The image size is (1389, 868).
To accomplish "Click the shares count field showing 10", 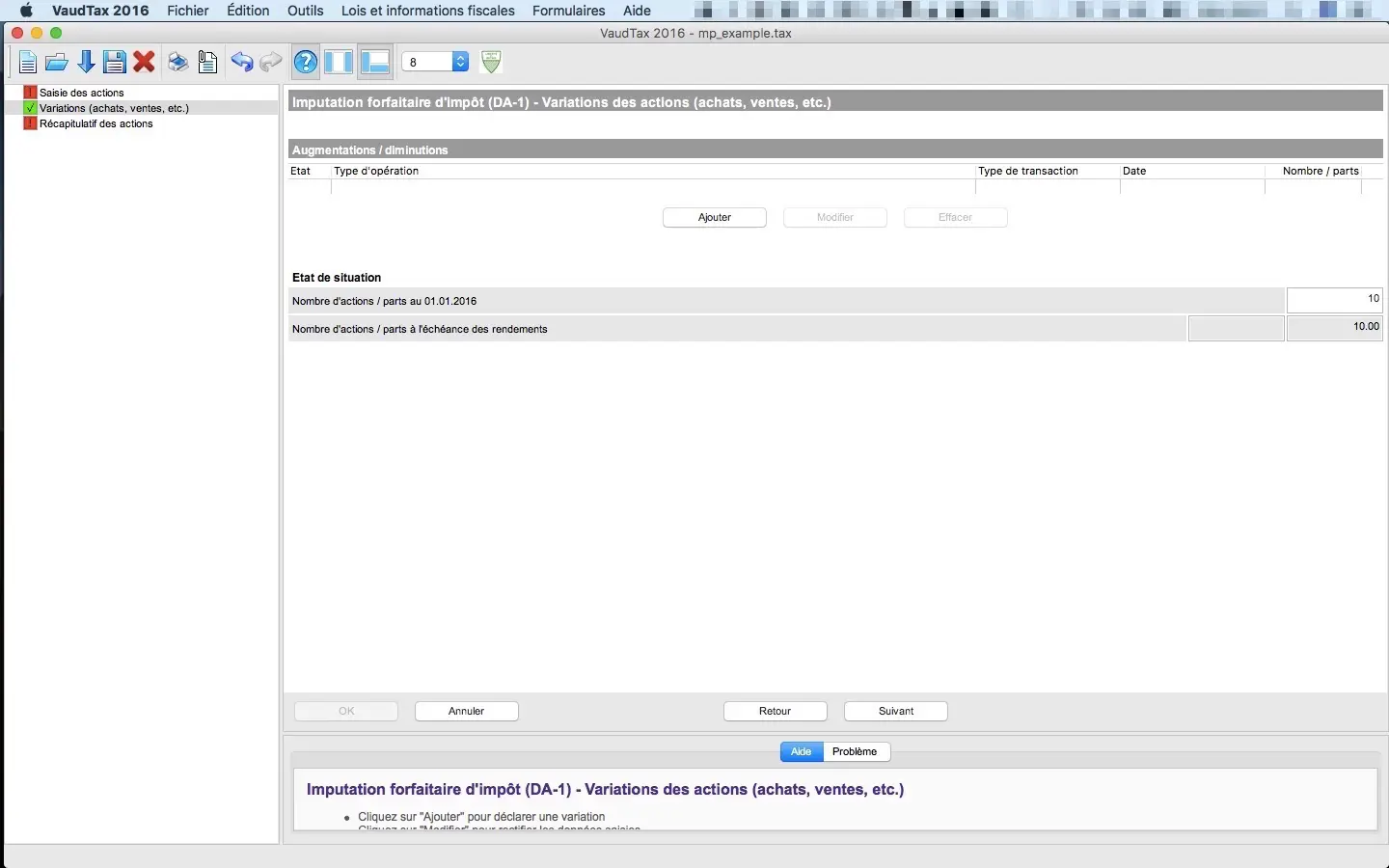I will point(1335,300).
